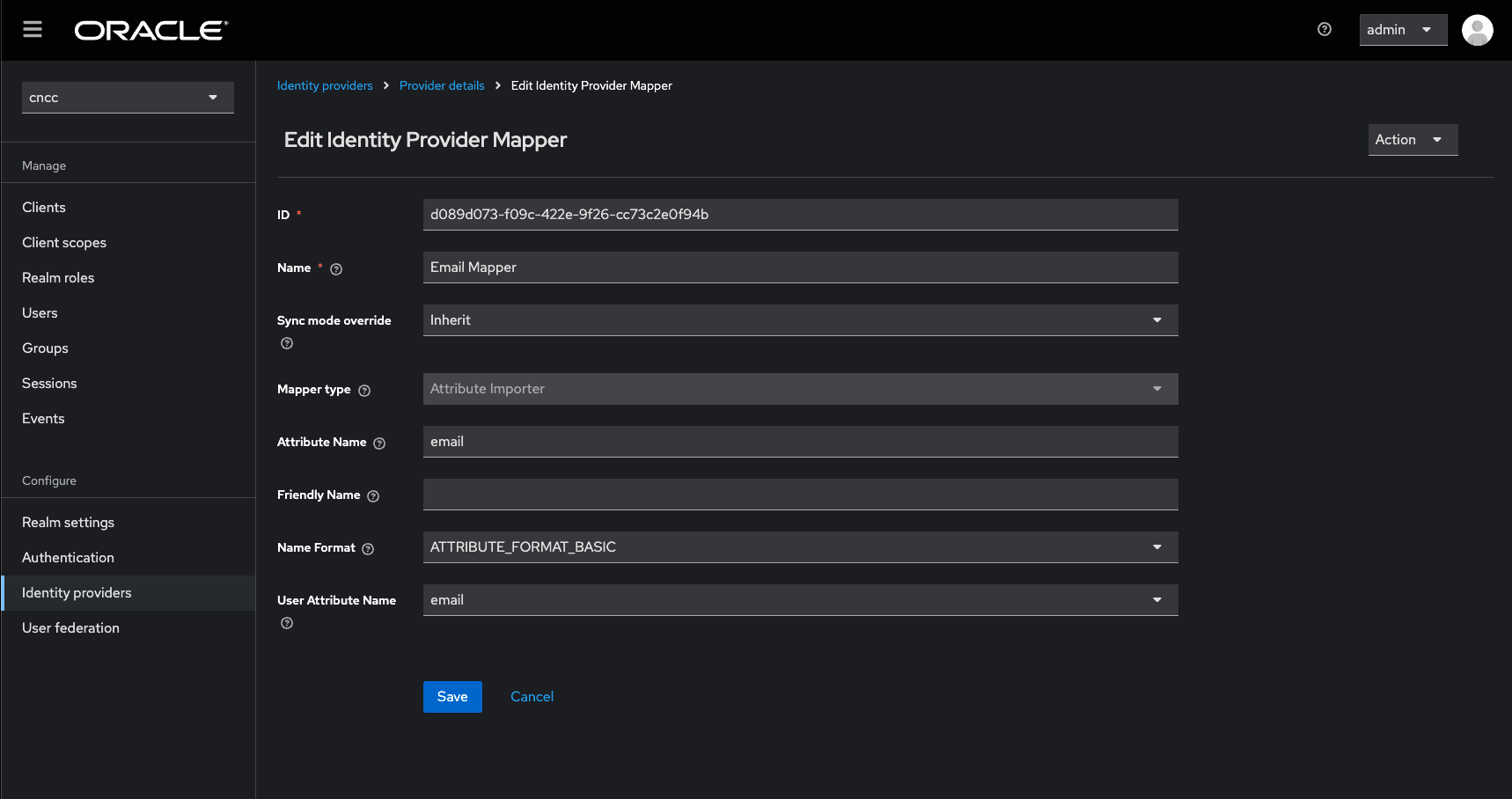Click the Save button
Viewport: 1512px width, 799px height.
click(x=451, y=696)
